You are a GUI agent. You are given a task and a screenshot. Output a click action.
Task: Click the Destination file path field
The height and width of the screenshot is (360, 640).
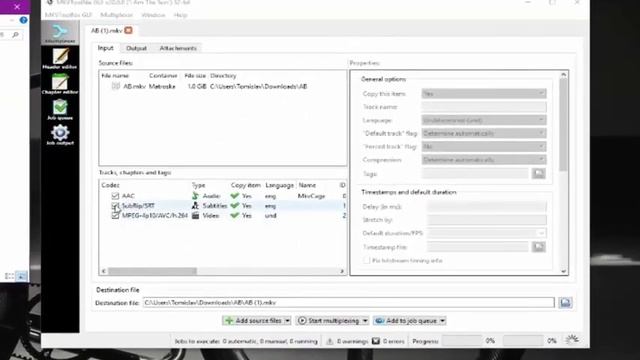(x=349, y=302)
